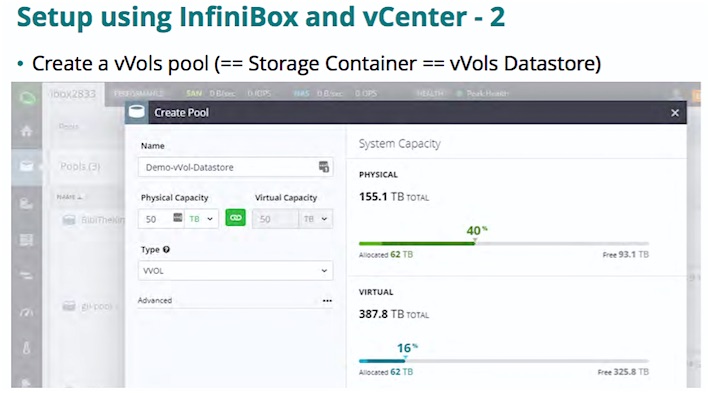Click the Type help question mark icon
This screenshot has width=710, height=393.
coord(166,249)
